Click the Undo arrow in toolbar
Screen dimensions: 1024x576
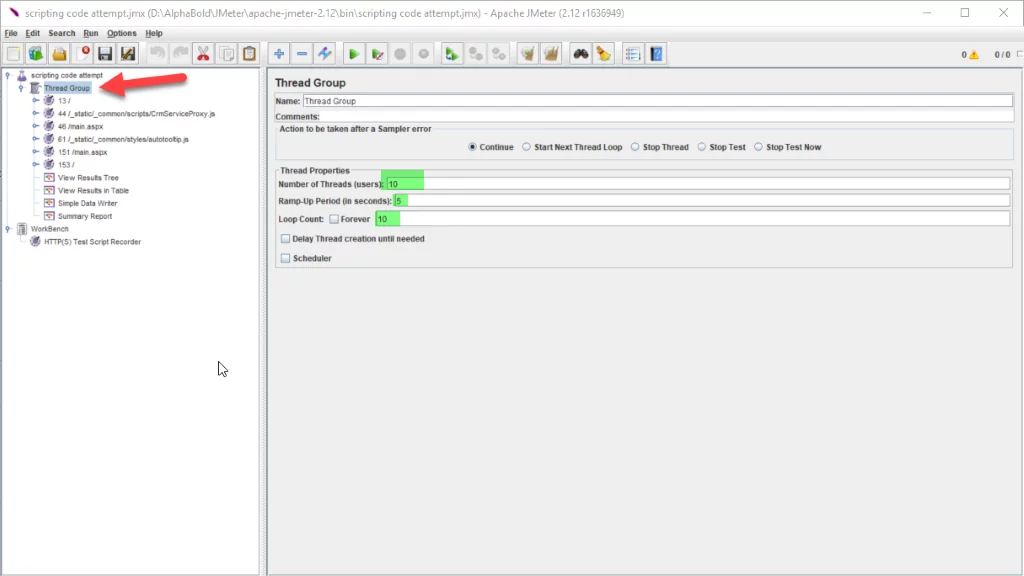pyautogui.click(x=157, y=54)
